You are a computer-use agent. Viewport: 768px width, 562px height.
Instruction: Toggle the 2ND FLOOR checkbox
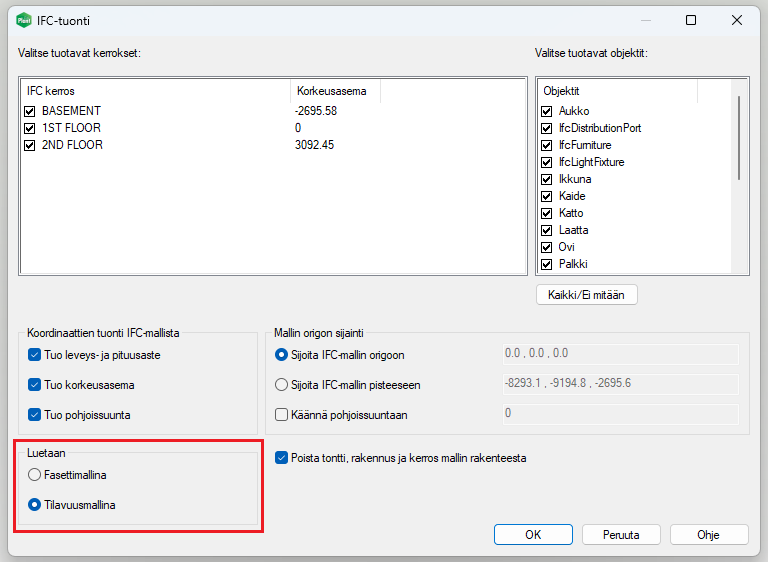tap(30, 145)
